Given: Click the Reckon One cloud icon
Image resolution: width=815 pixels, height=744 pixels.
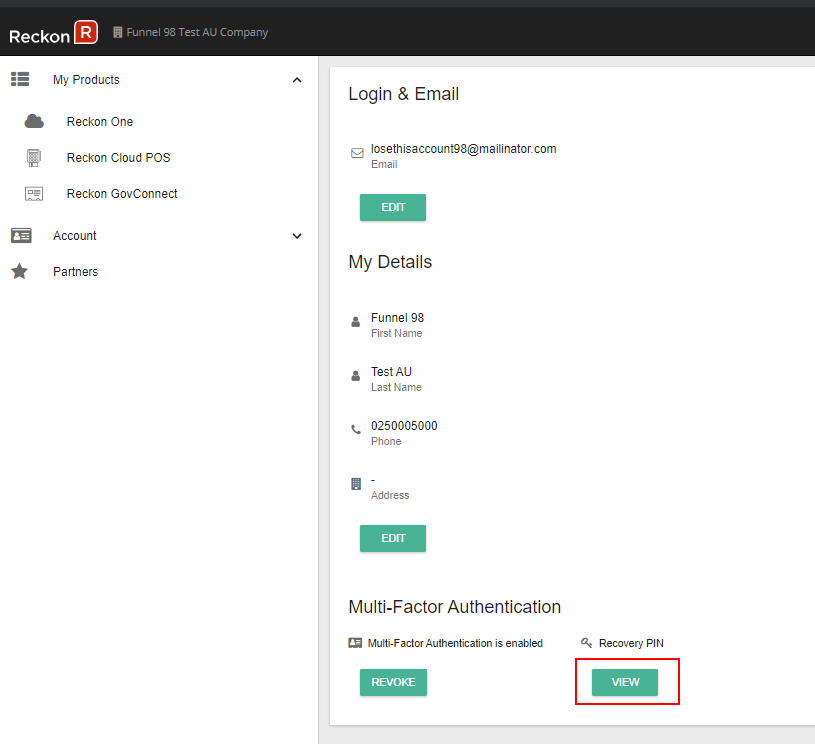Looking at the screenshot, I should (x=34, y=122).
